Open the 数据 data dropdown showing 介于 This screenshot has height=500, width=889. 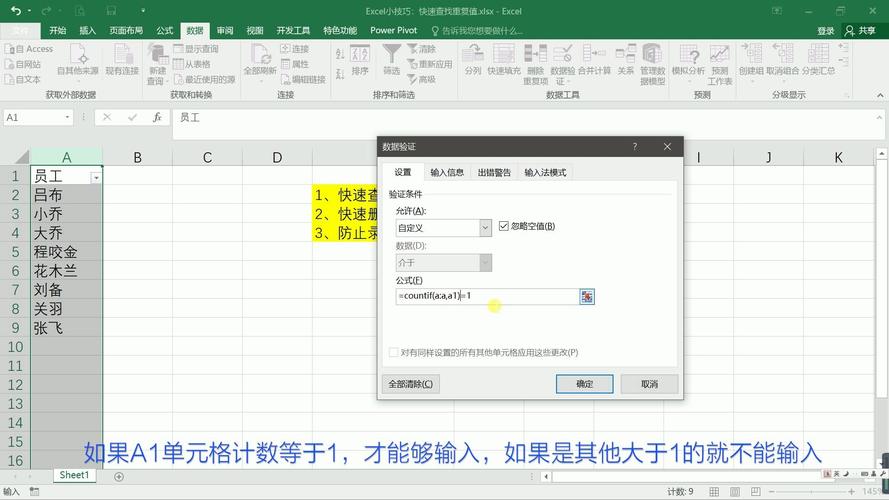tap(485, 262)
